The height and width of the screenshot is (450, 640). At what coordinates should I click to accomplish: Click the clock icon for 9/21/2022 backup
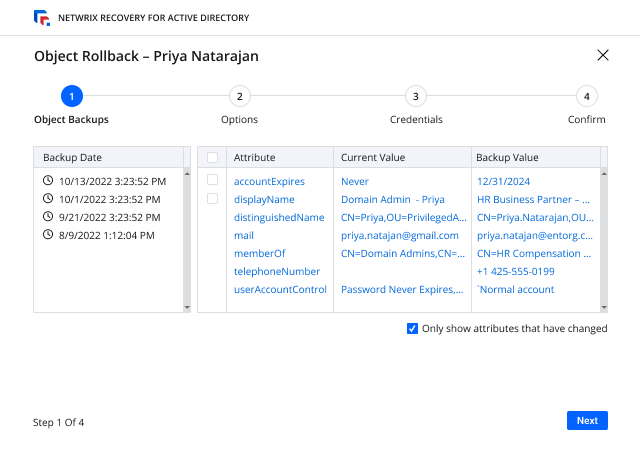(48, 216)
